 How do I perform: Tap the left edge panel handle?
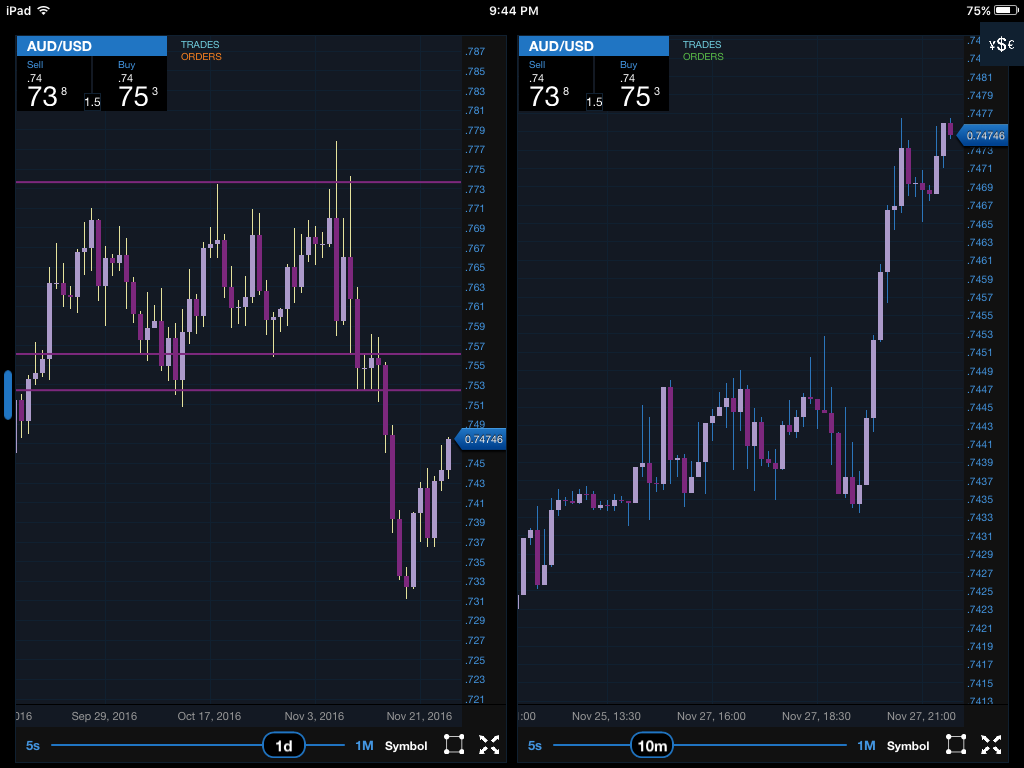click(8, 395)
